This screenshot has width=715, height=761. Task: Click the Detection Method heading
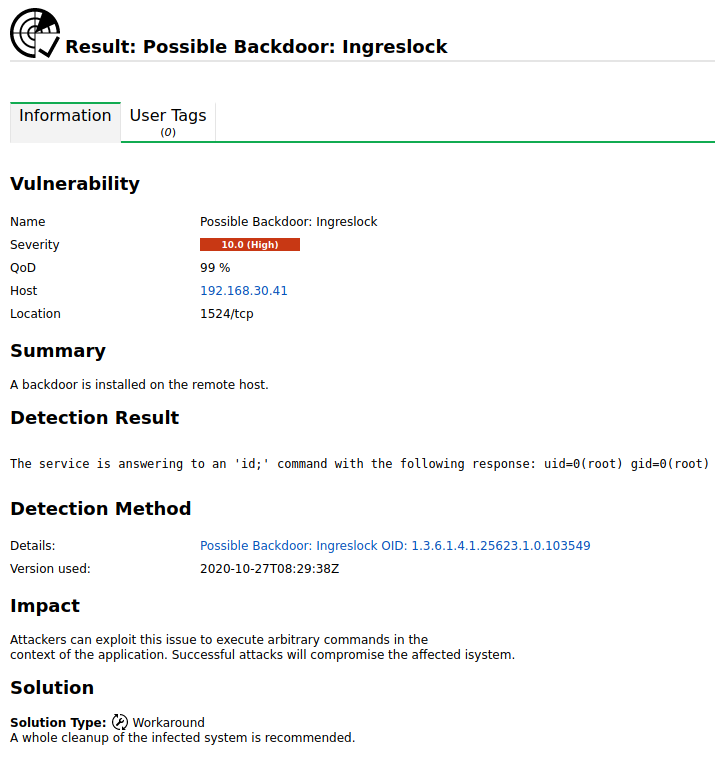coord(101,509)
